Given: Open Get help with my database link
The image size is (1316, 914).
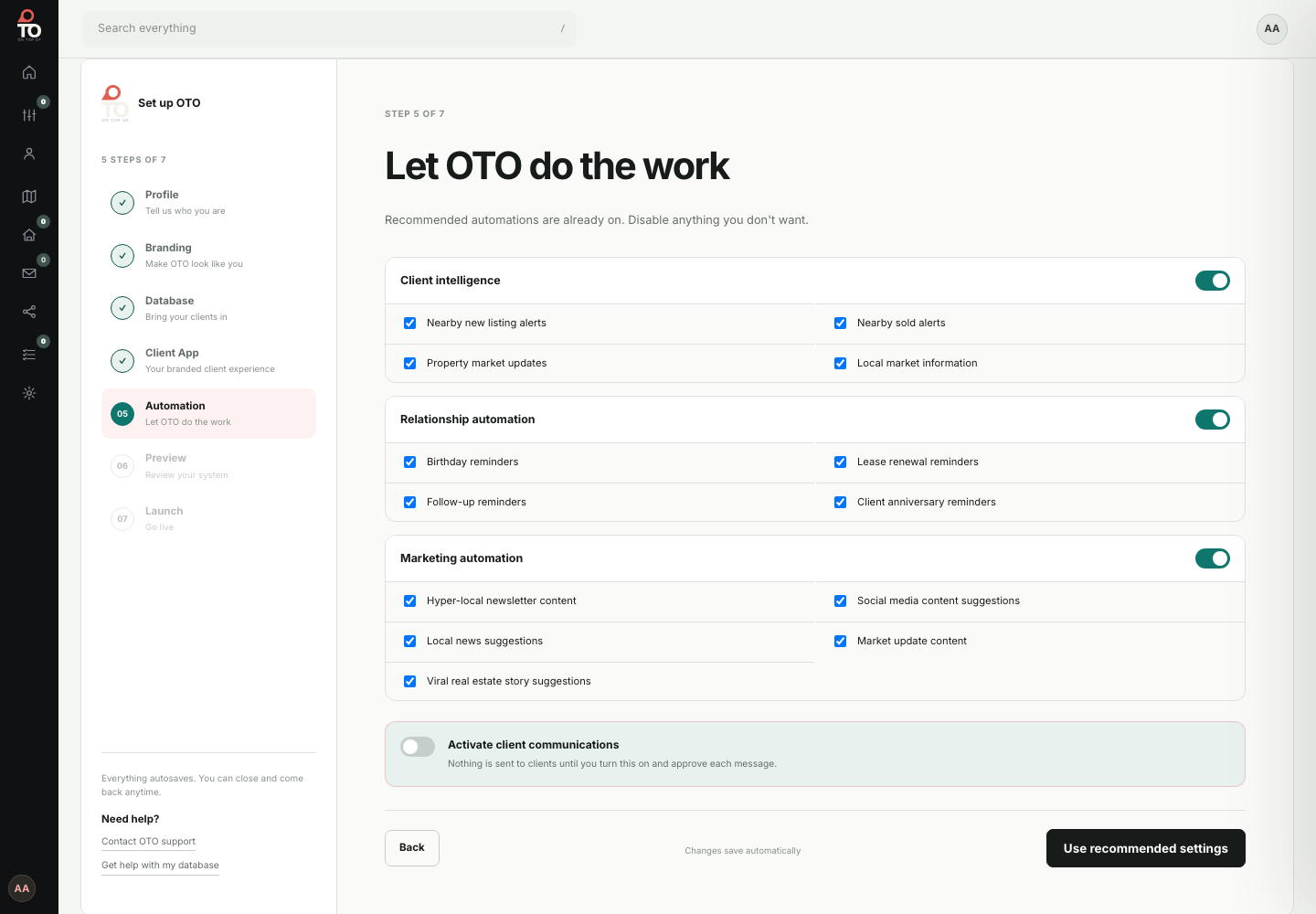Looking at the screenshot, I should 160,866.
